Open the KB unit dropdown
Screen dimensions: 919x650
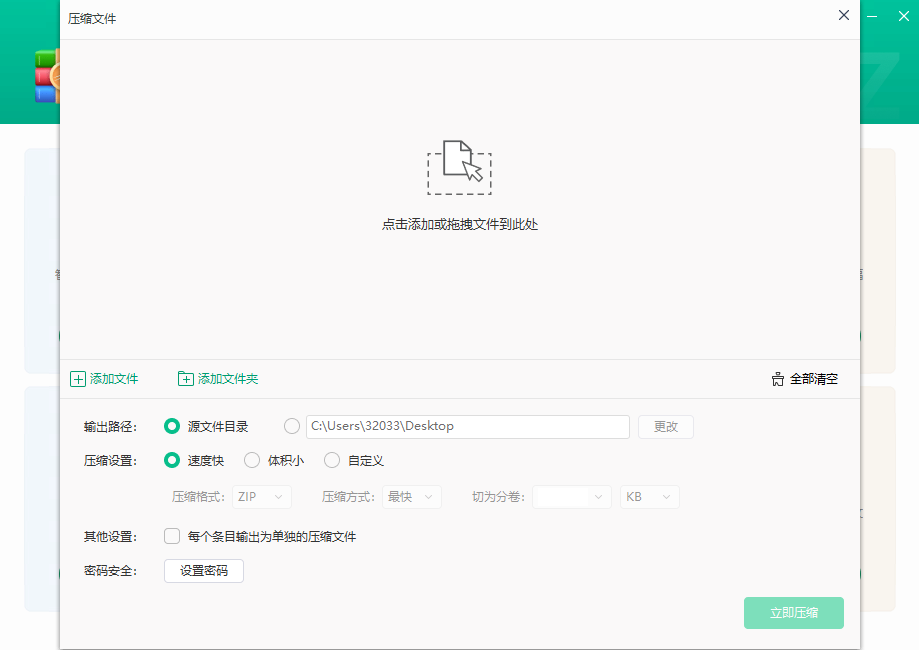(x=649, y=497)
